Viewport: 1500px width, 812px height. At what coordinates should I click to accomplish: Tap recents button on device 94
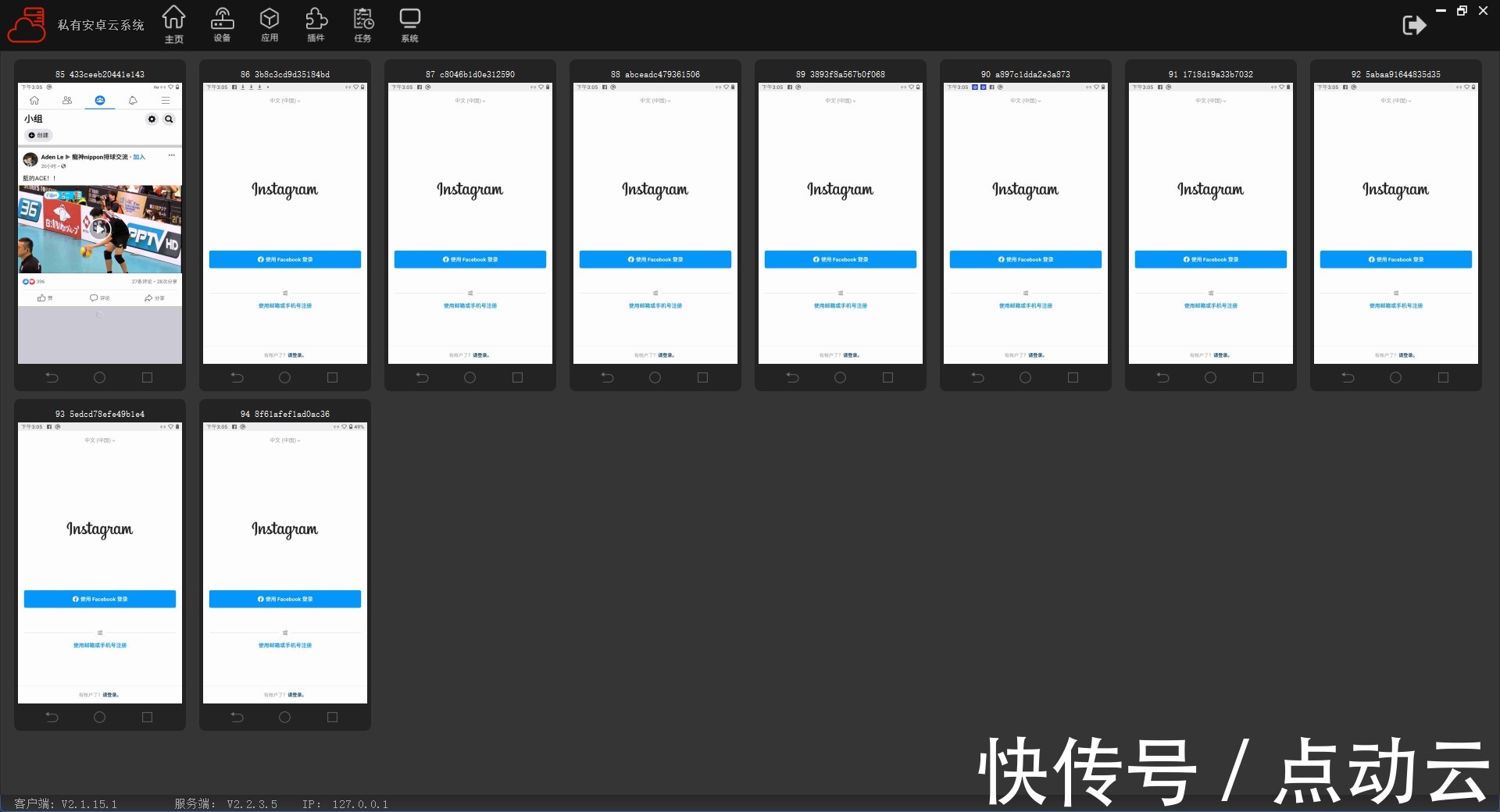click(x=333, y=718)
